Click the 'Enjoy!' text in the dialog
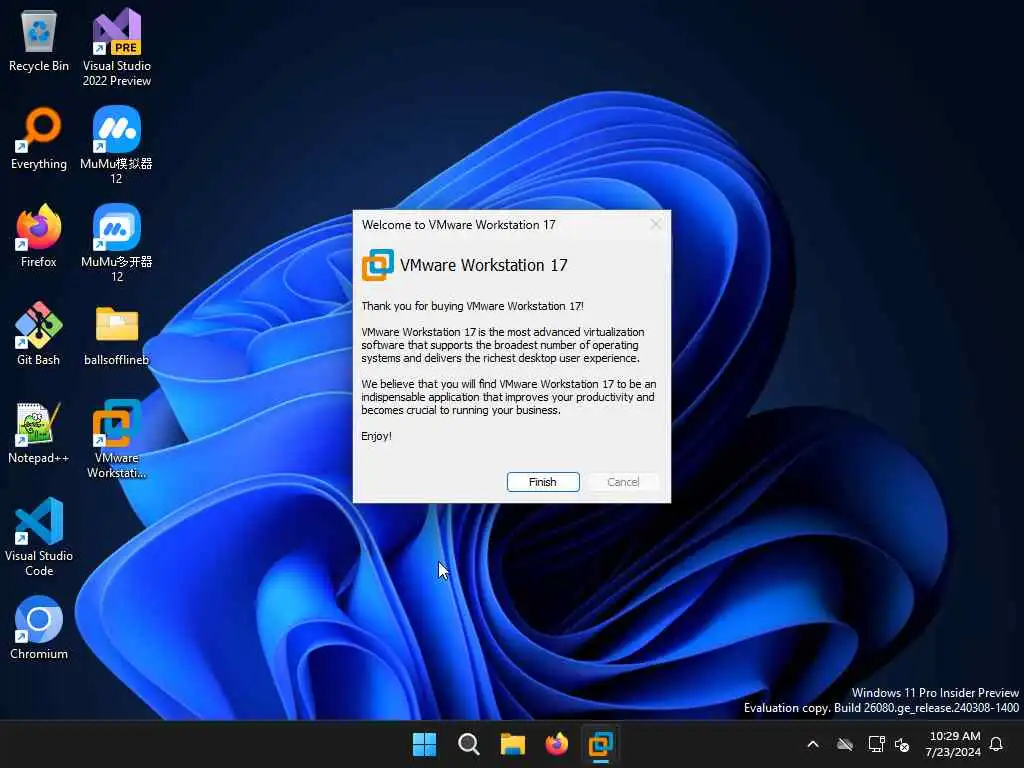This screenshot has width=1024, height=768. coord(376,436)
